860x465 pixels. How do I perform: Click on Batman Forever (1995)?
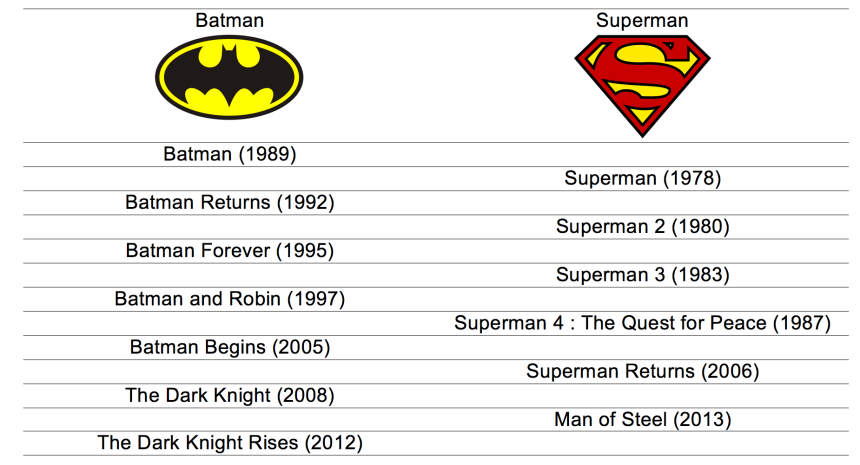click(x=229, y=250)
